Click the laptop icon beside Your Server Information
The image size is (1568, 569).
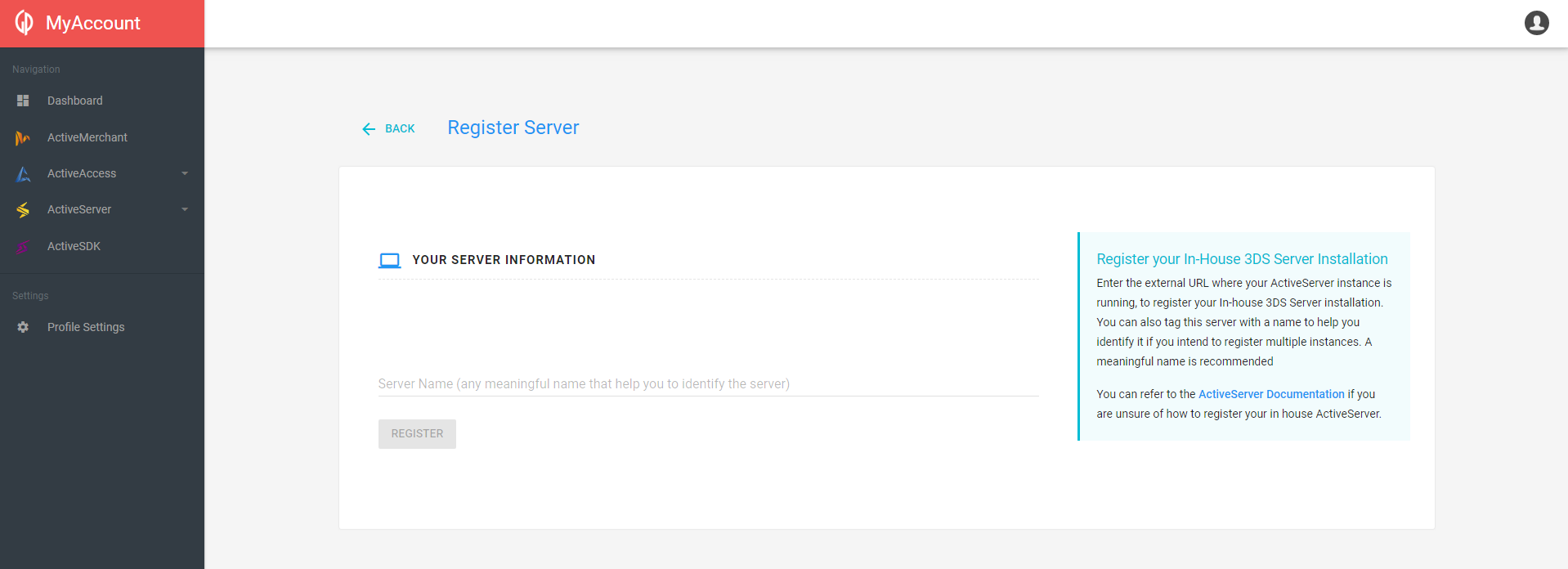(390, 261)
